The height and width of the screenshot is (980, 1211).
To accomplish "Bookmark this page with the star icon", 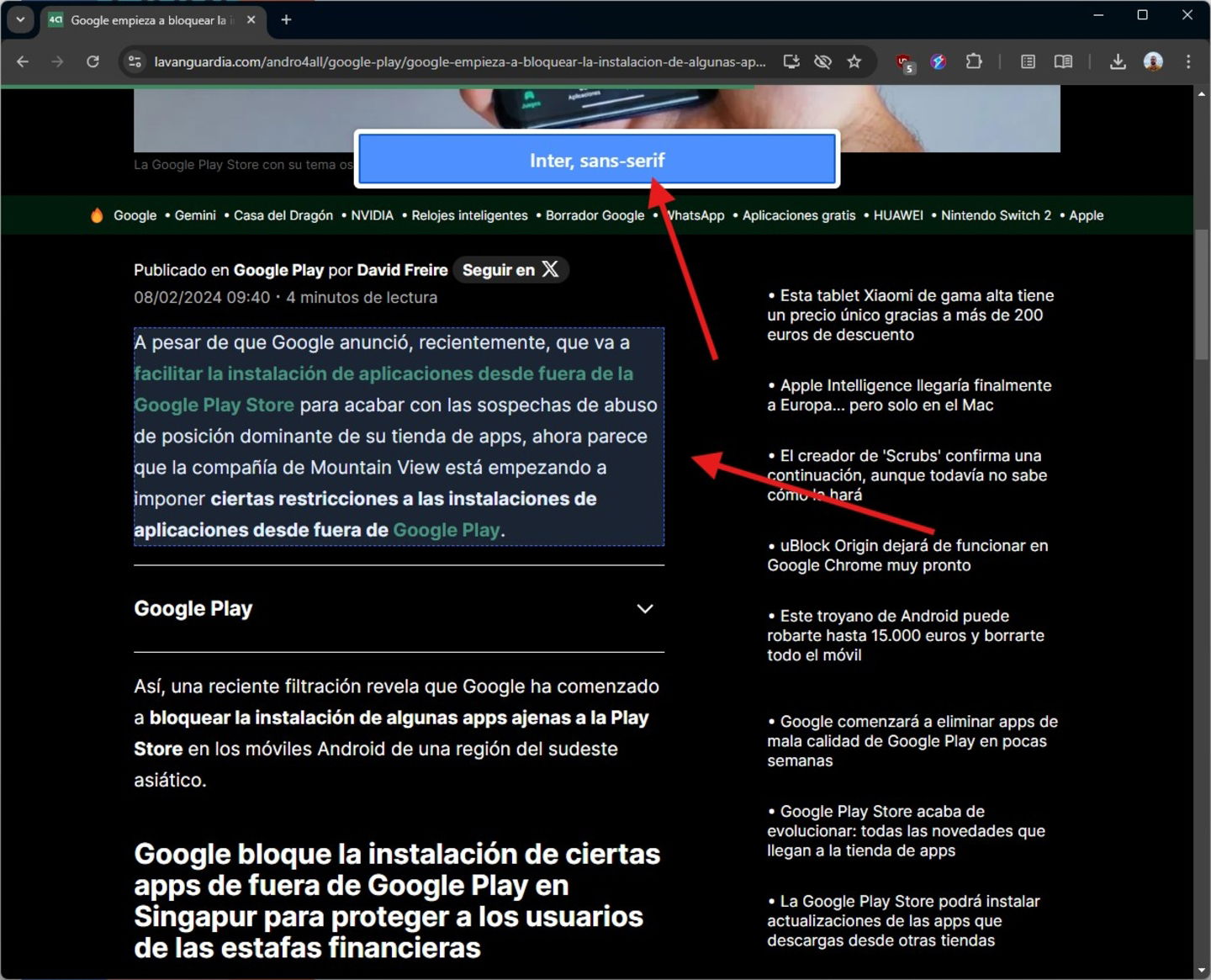I will pos(854,61).
